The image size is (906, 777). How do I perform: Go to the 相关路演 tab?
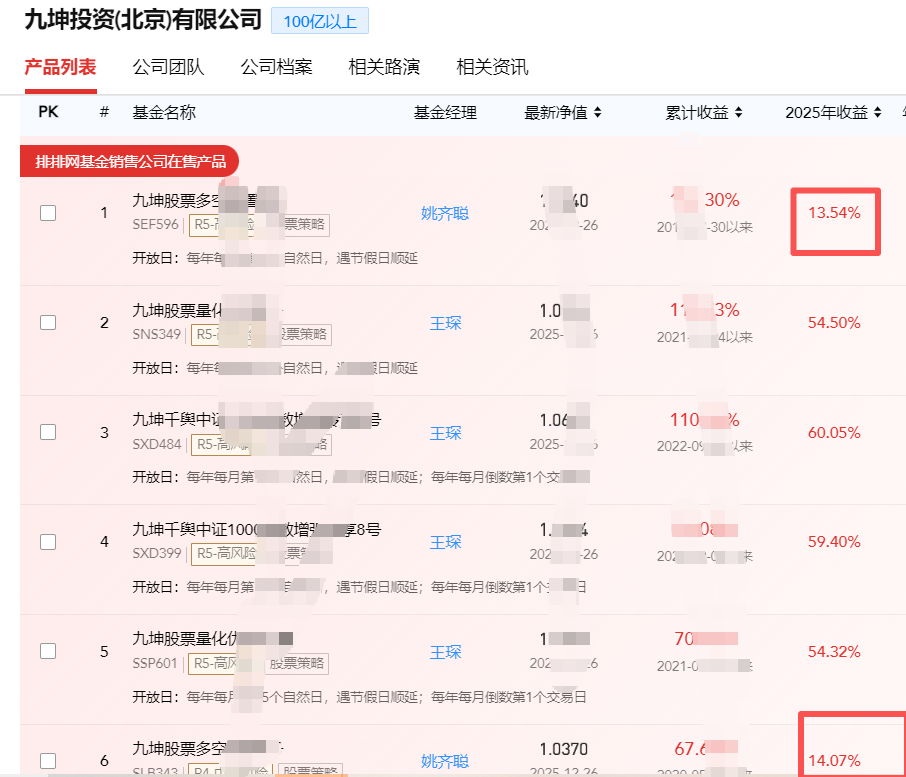[384, 67]
